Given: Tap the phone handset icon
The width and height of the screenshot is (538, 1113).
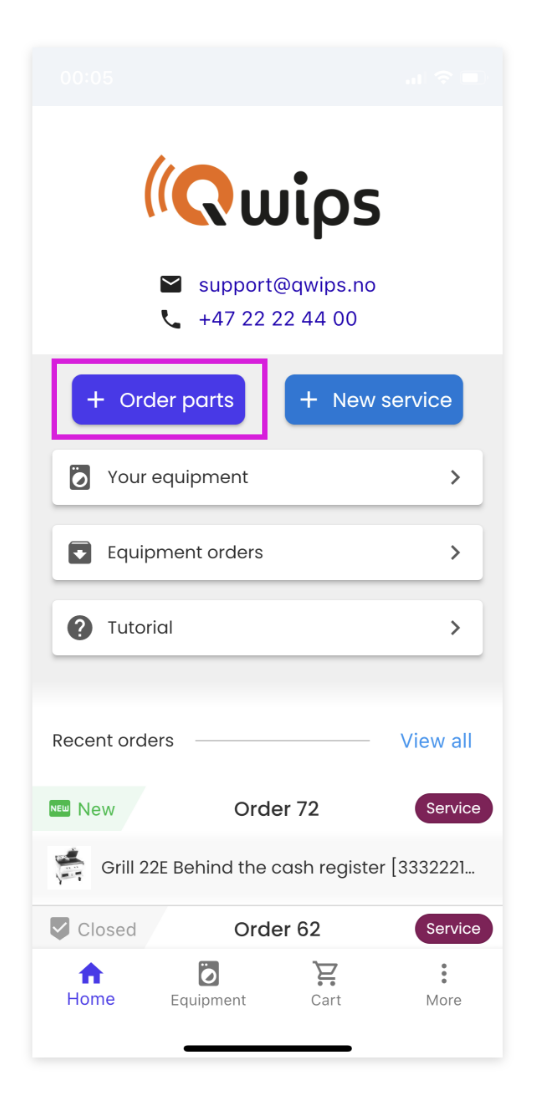Looking at the screenshot, I should coord(170,319).
